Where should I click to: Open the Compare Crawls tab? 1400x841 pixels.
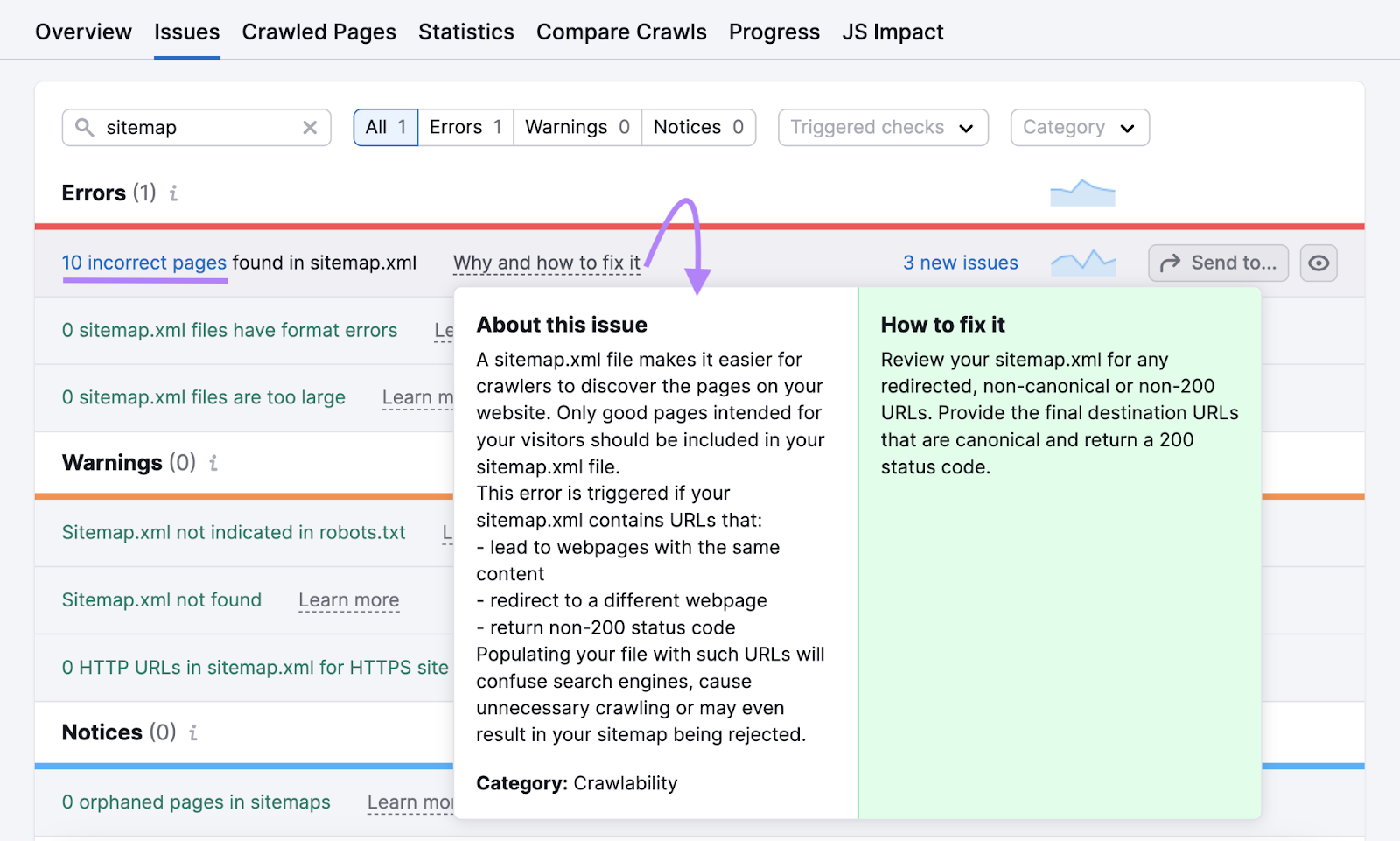pyautogui.click(x=621, y=32)
